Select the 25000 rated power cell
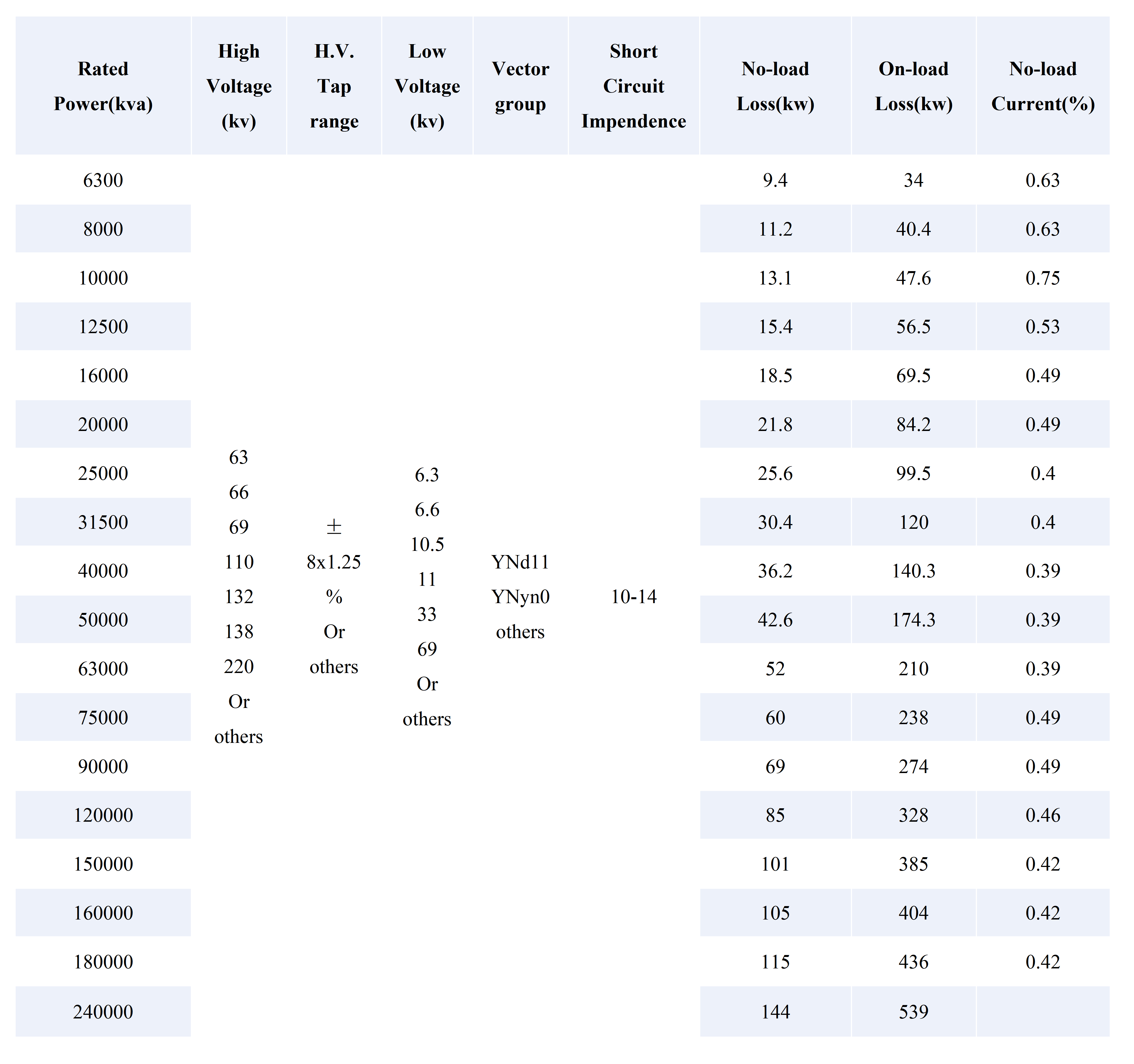The height and width of the screenshot is (1064, 1134). pyautogui.click(x=103, y=473)
